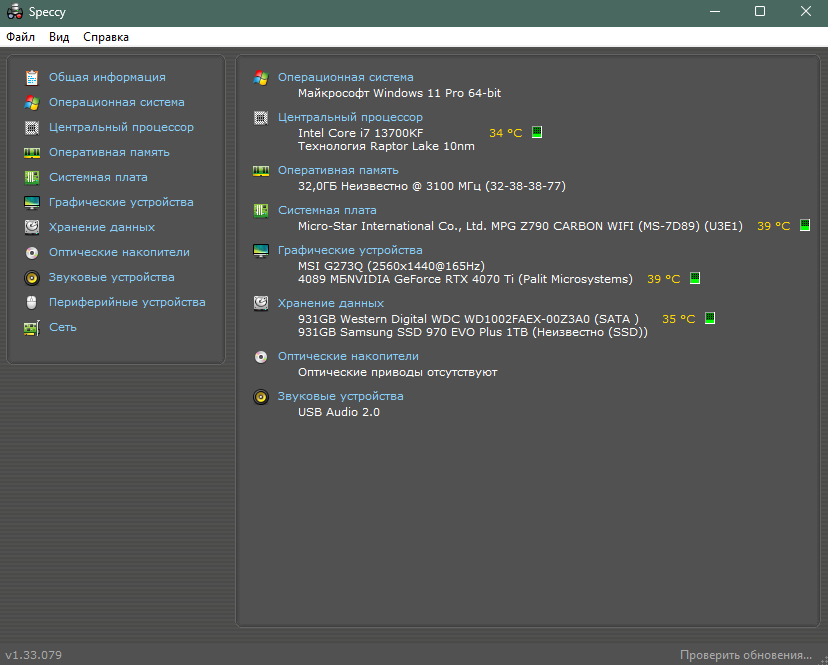Click Проверить обновления link

[x=746, y=655]
